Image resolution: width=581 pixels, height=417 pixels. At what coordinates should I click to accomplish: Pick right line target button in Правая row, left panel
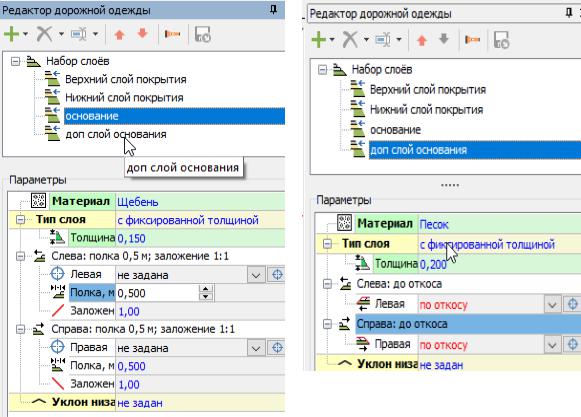(x=277, y=348)
